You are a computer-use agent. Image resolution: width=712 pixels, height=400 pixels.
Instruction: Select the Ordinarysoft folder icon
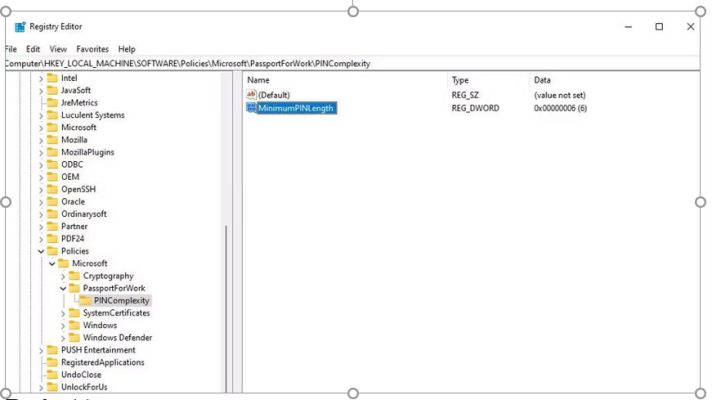53,214
